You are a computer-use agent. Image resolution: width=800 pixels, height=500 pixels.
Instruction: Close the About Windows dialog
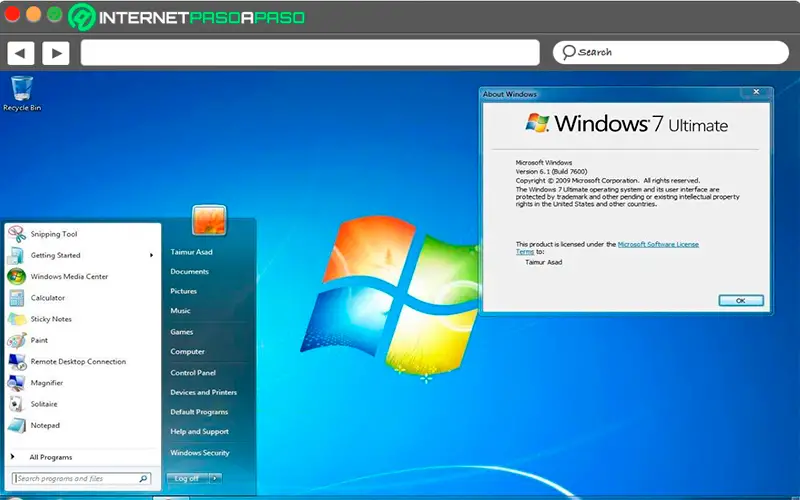pyautogui.click(x=756, y=92)
